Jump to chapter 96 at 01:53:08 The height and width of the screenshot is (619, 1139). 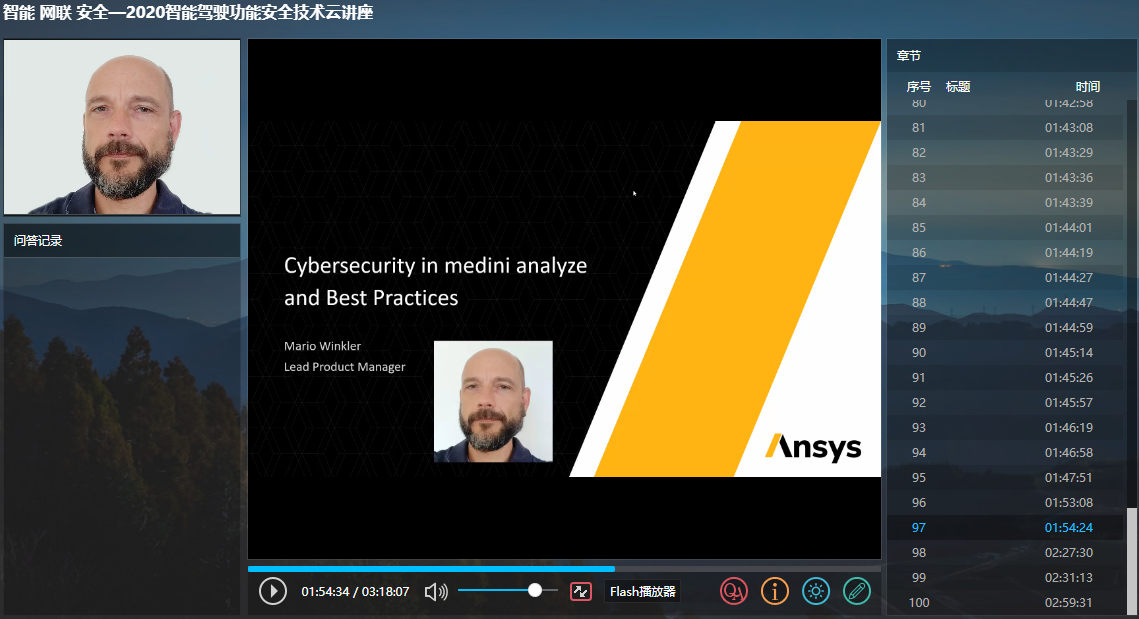tap(1006, 503)
